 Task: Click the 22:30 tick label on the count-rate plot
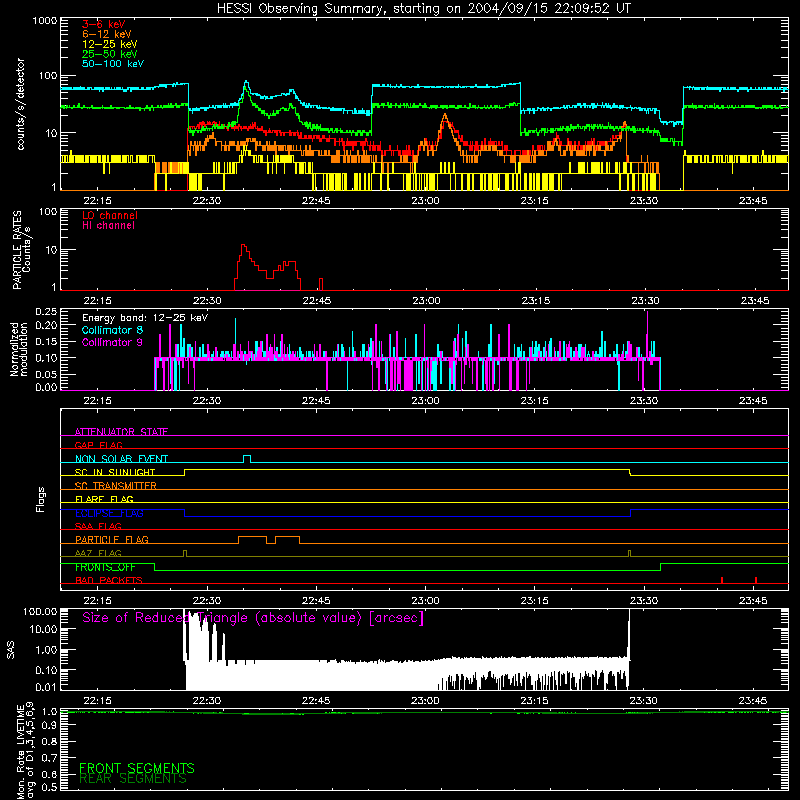pos(207,201)
